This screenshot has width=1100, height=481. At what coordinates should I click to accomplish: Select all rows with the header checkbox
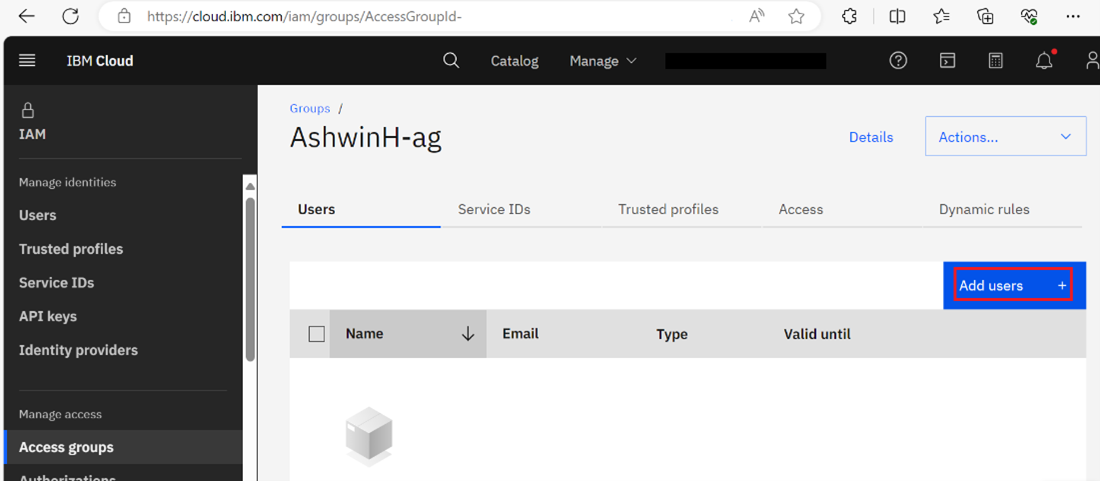click(316, 334)
